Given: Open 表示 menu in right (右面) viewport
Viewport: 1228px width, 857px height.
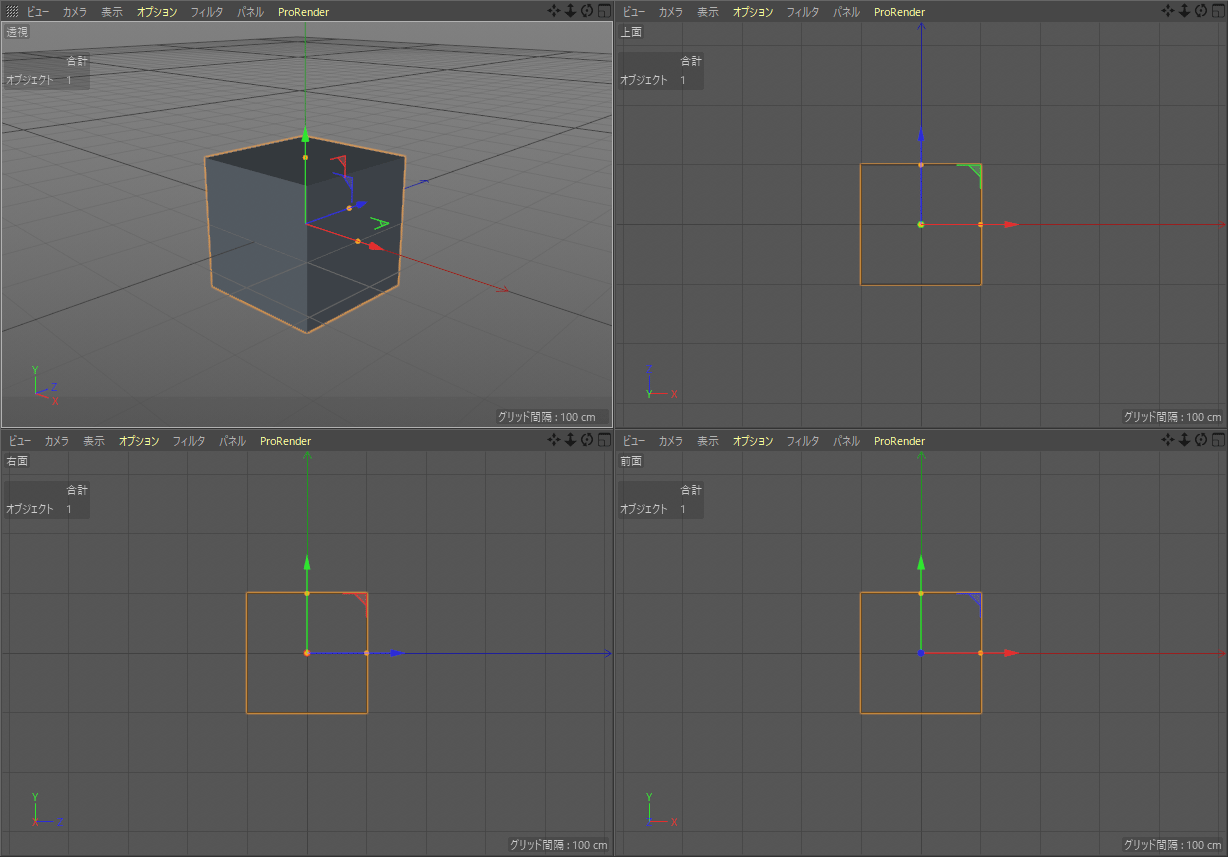Looking at the screenshot, I should click(x=94, y=441).
